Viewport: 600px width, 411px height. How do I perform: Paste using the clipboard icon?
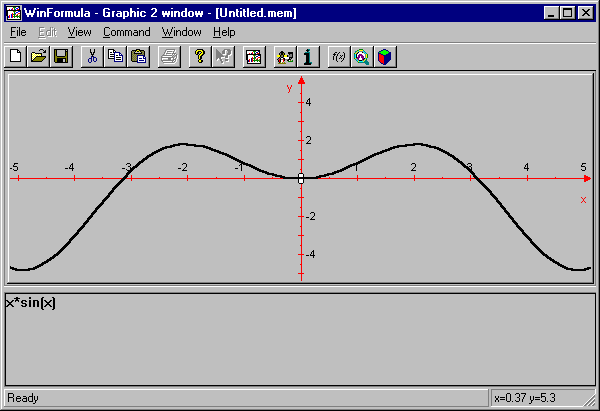coord(138,57)
